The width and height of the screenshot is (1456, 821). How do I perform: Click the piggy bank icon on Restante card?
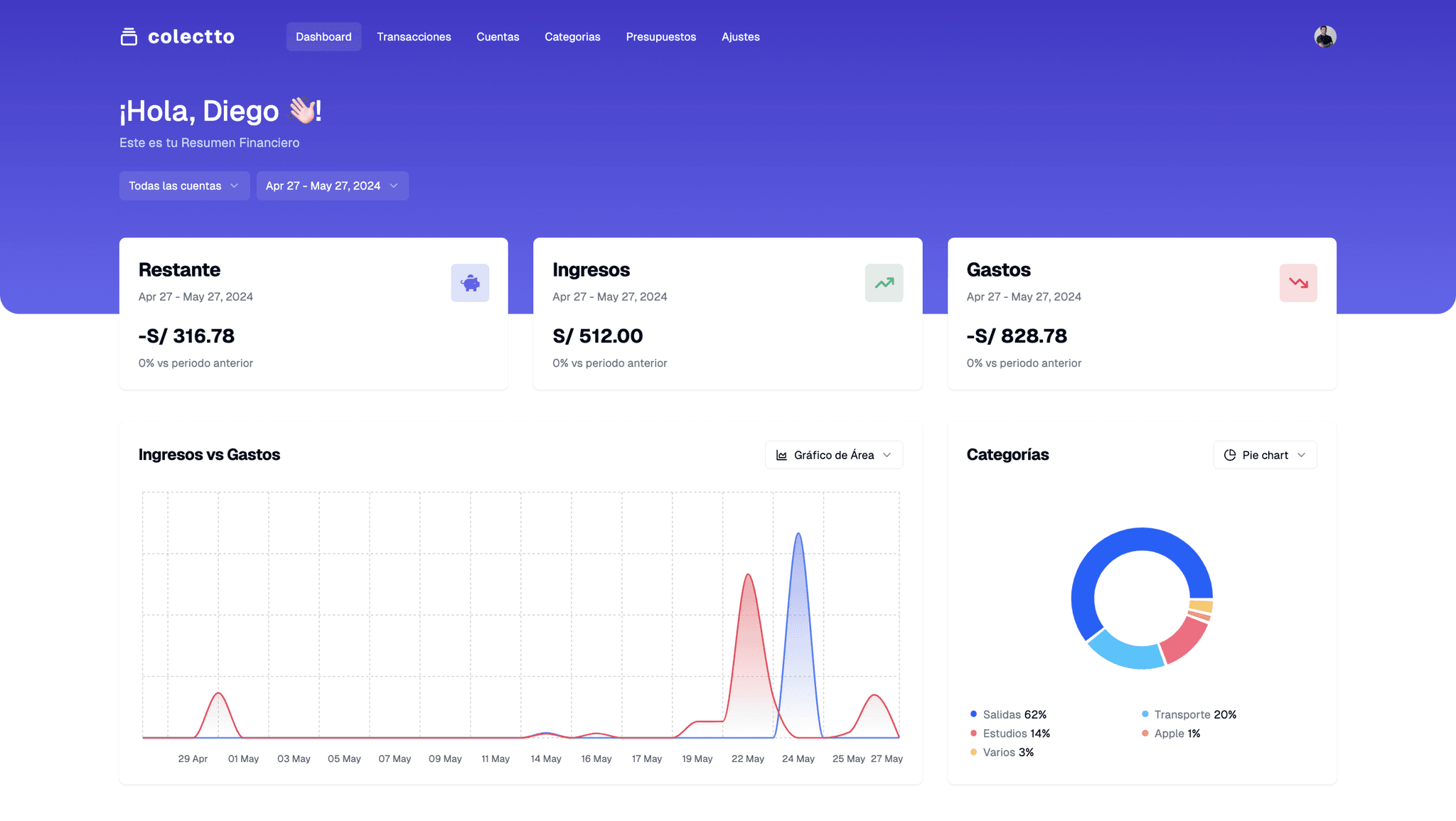pos(470,282)
